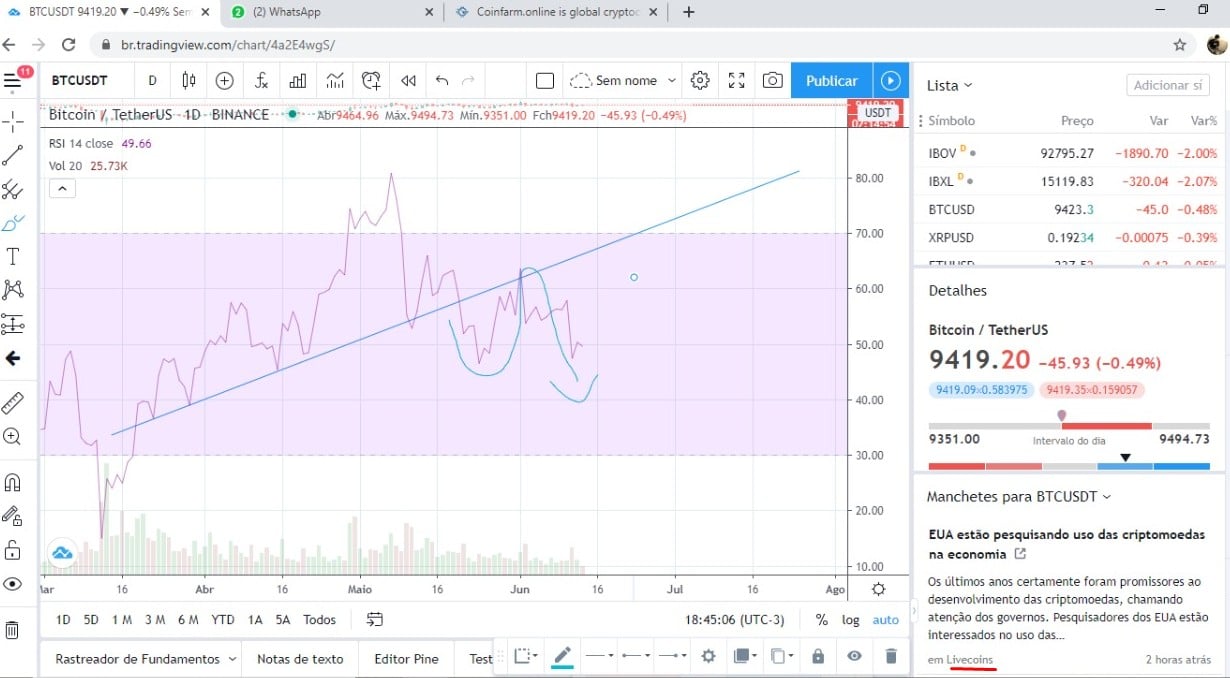
Task: Click the play stream button beside Publicar
Action: 890,81
